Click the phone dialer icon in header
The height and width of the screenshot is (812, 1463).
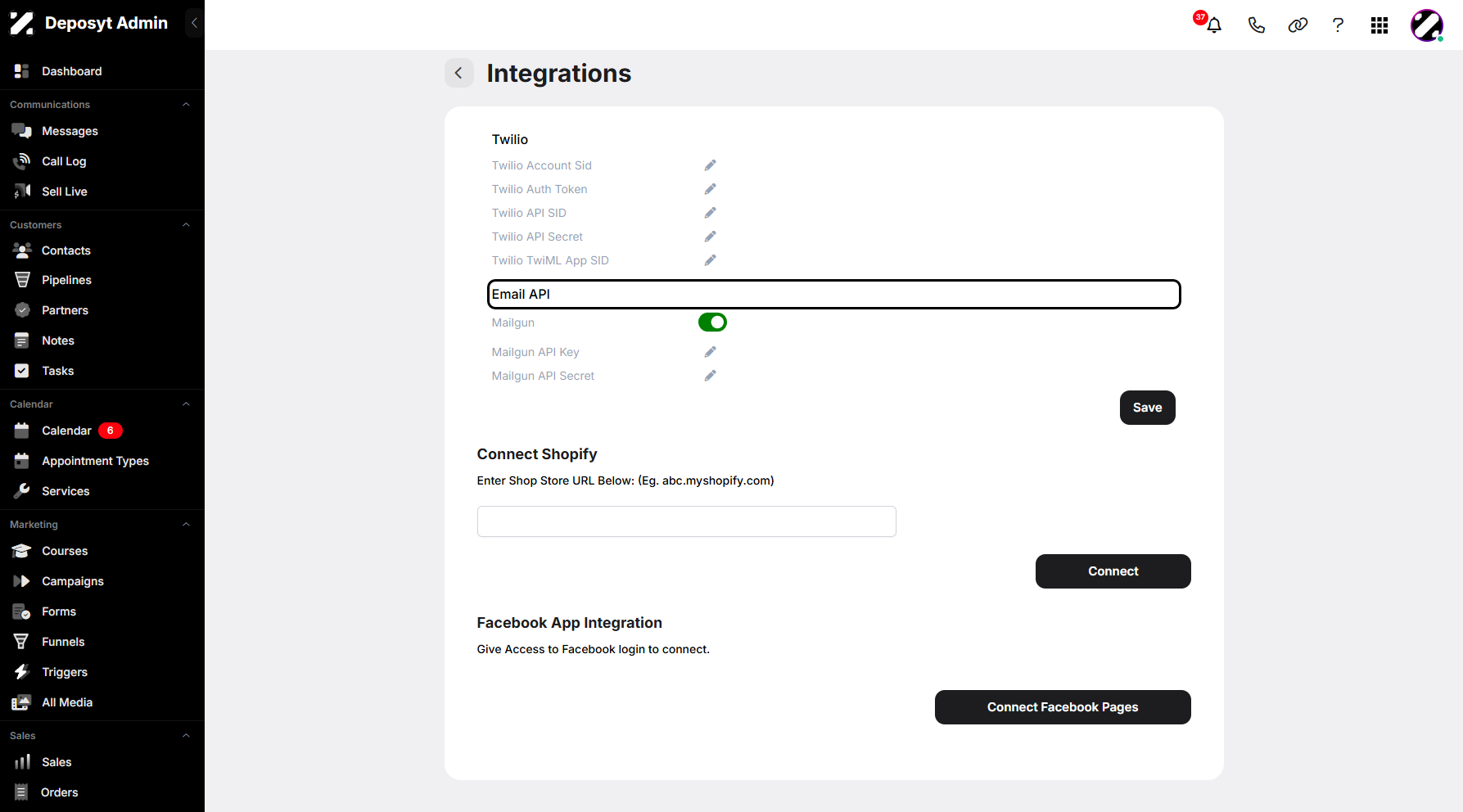pyautogui.click(x=1256, y=25)
